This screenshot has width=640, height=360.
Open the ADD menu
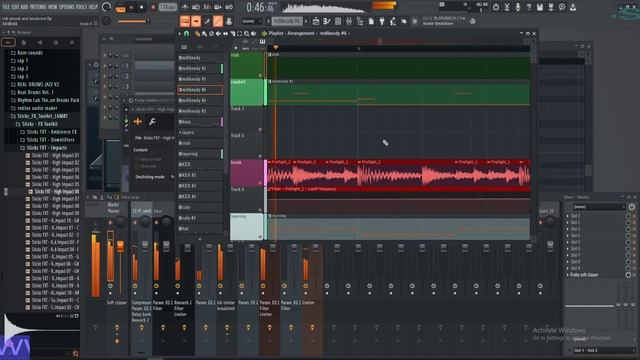click(x=24, y=7)
